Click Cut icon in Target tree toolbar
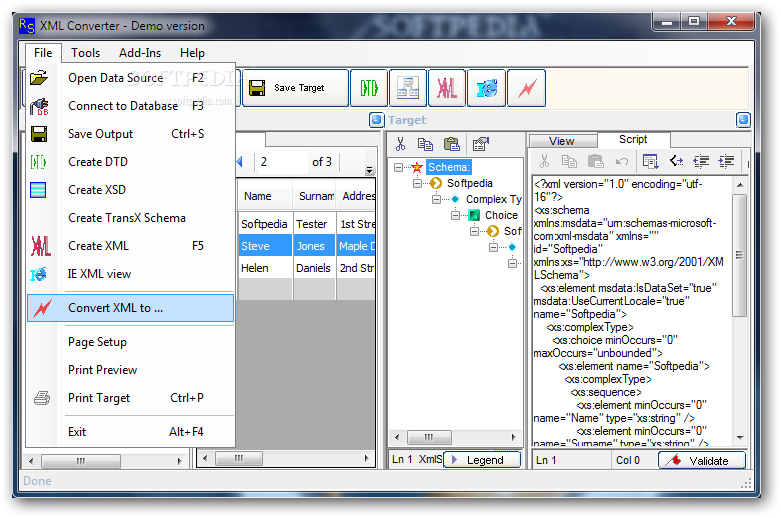 [x=400, y=144]
